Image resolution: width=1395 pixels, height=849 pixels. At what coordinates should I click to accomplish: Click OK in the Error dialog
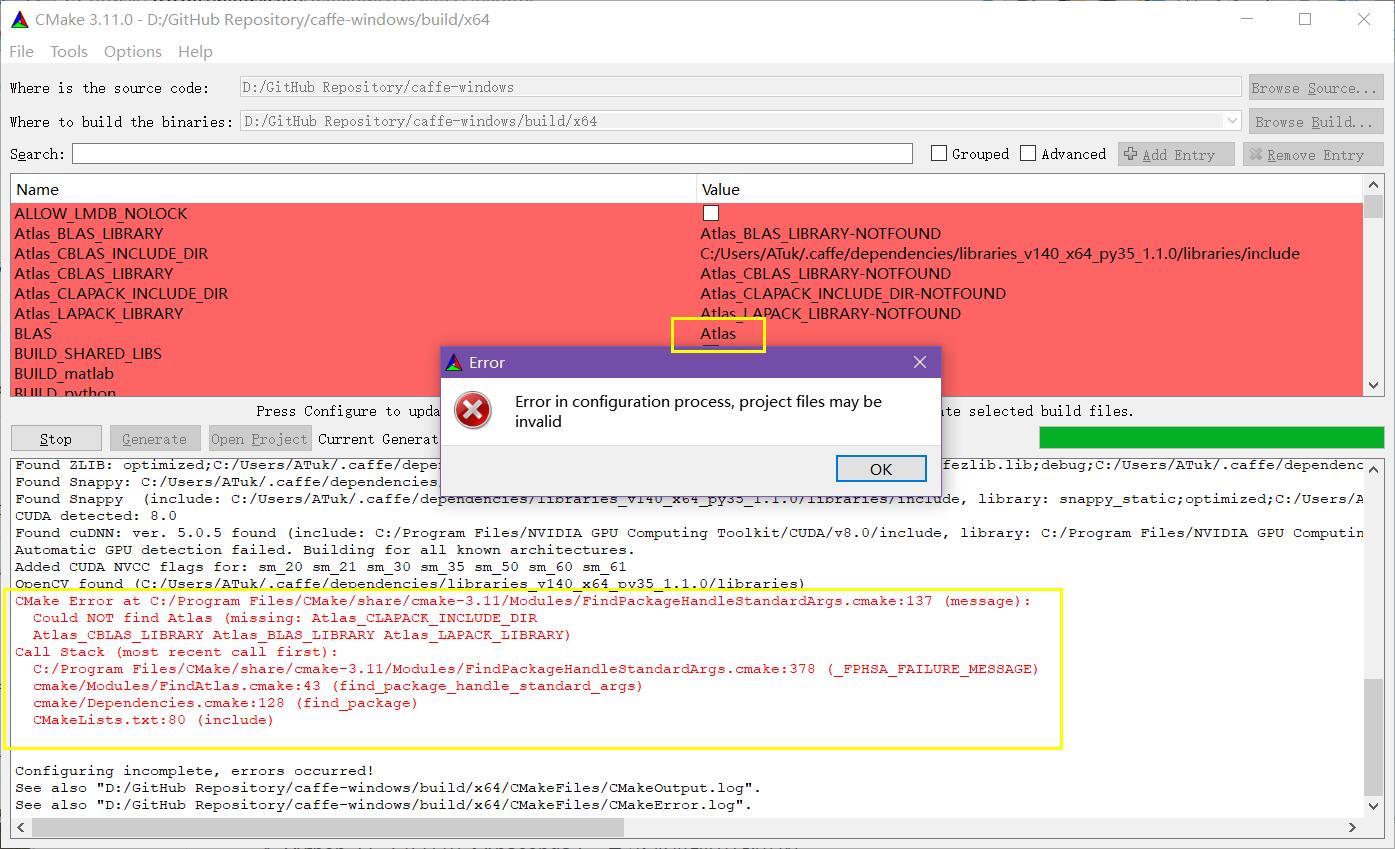click(x=881, y=469)
